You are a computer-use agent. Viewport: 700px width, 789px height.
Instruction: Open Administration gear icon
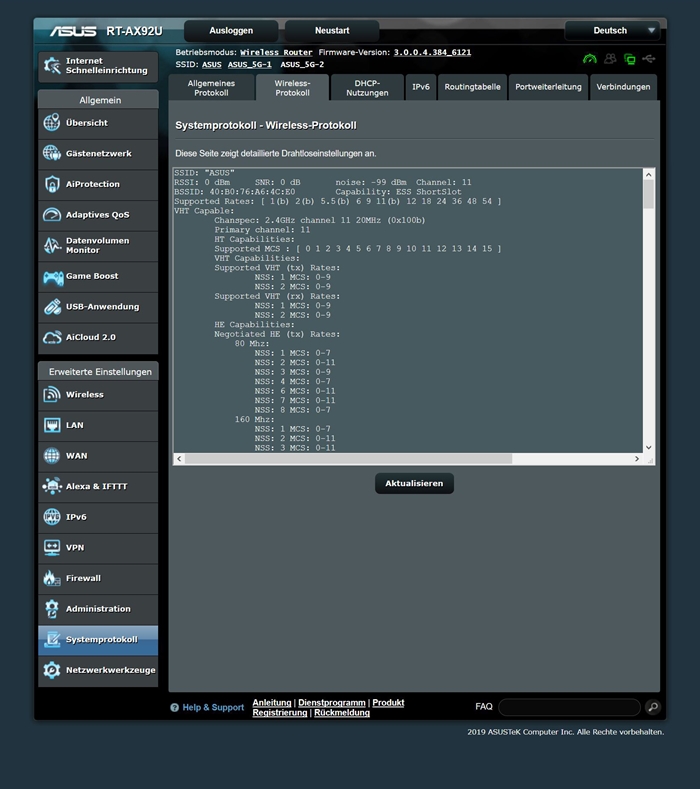coord(52,609)
